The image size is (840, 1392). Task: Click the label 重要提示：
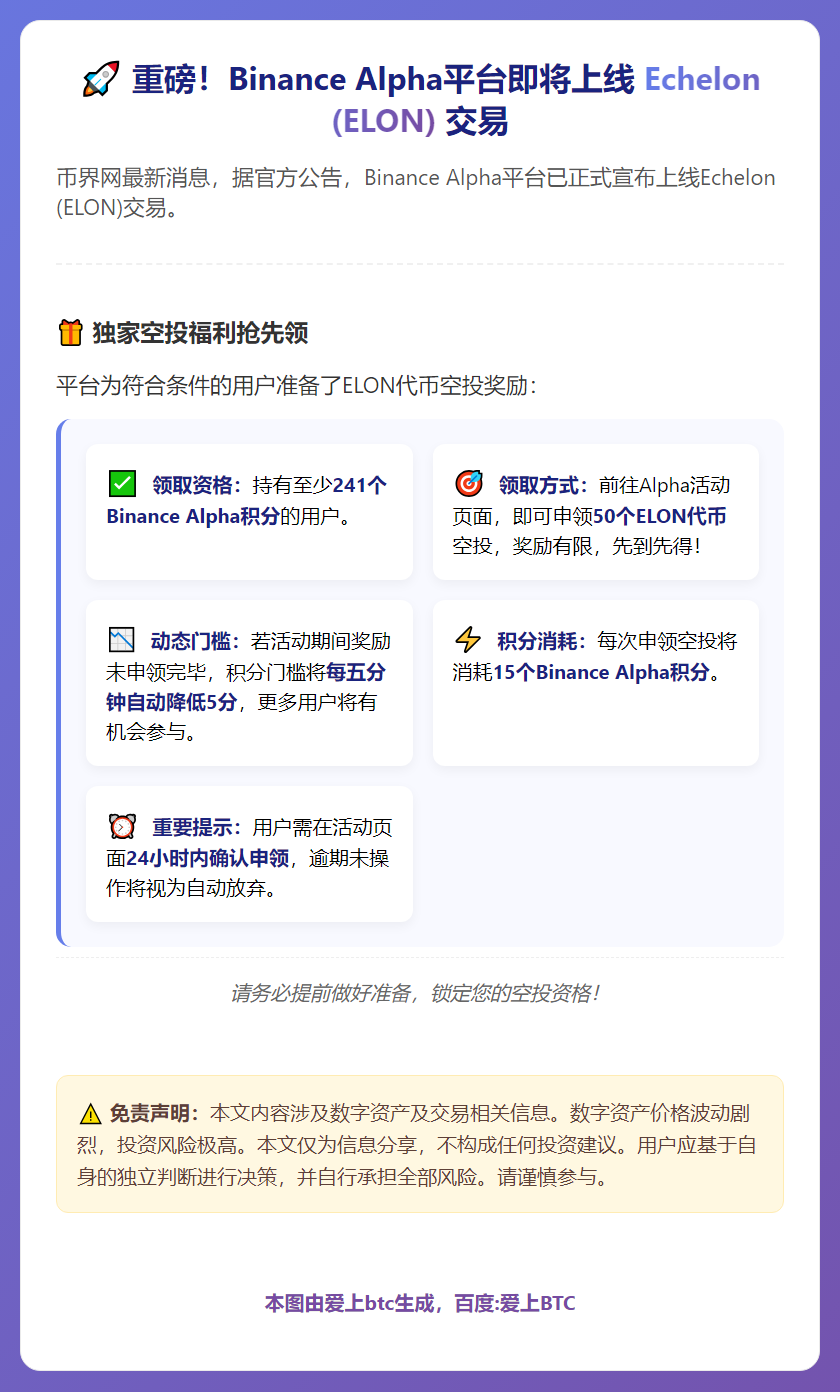click(x=198, y=827)
